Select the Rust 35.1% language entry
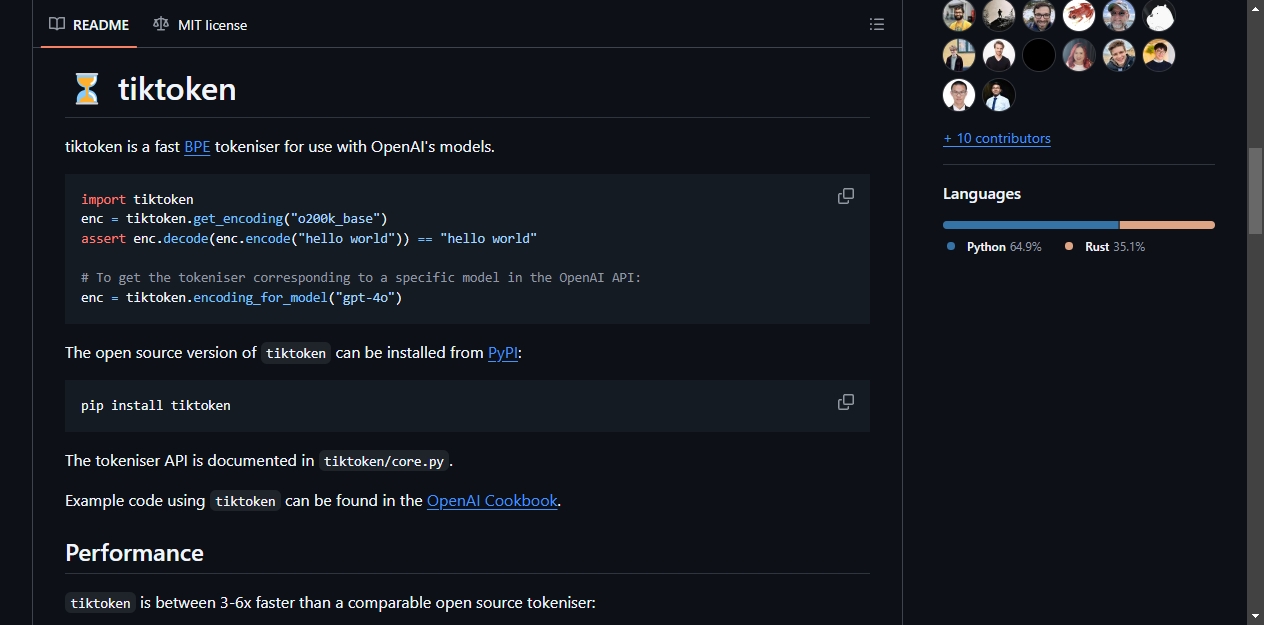Image resolution: width=1264 pixels, height=625 pixels. 1105,246
